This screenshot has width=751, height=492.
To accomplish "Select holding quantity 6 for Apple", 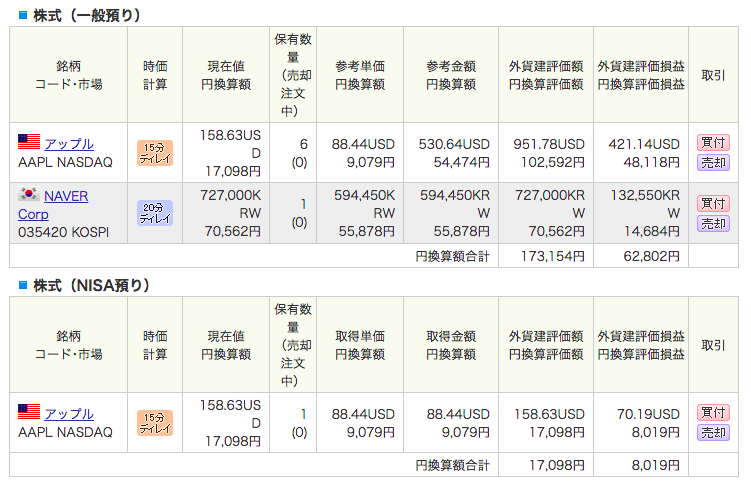I will point(303,144).
